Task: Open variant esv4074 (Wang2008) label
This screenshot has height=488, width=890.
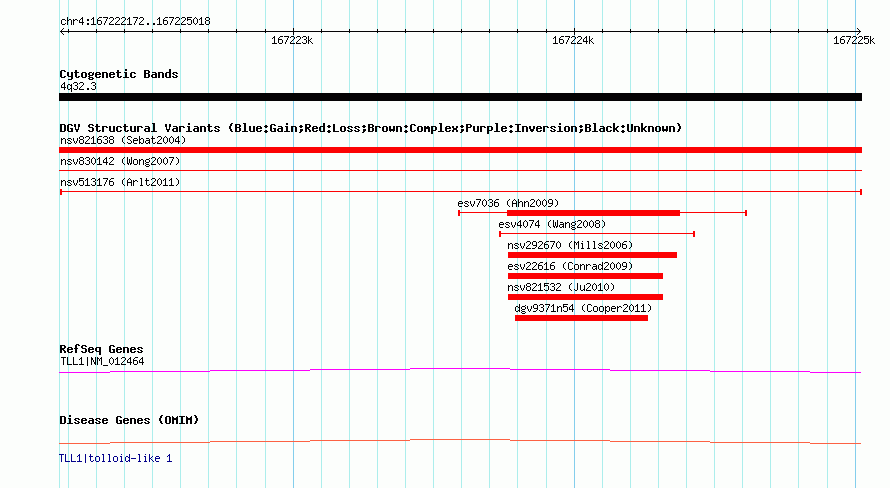Action: click(x=552, y=224)
